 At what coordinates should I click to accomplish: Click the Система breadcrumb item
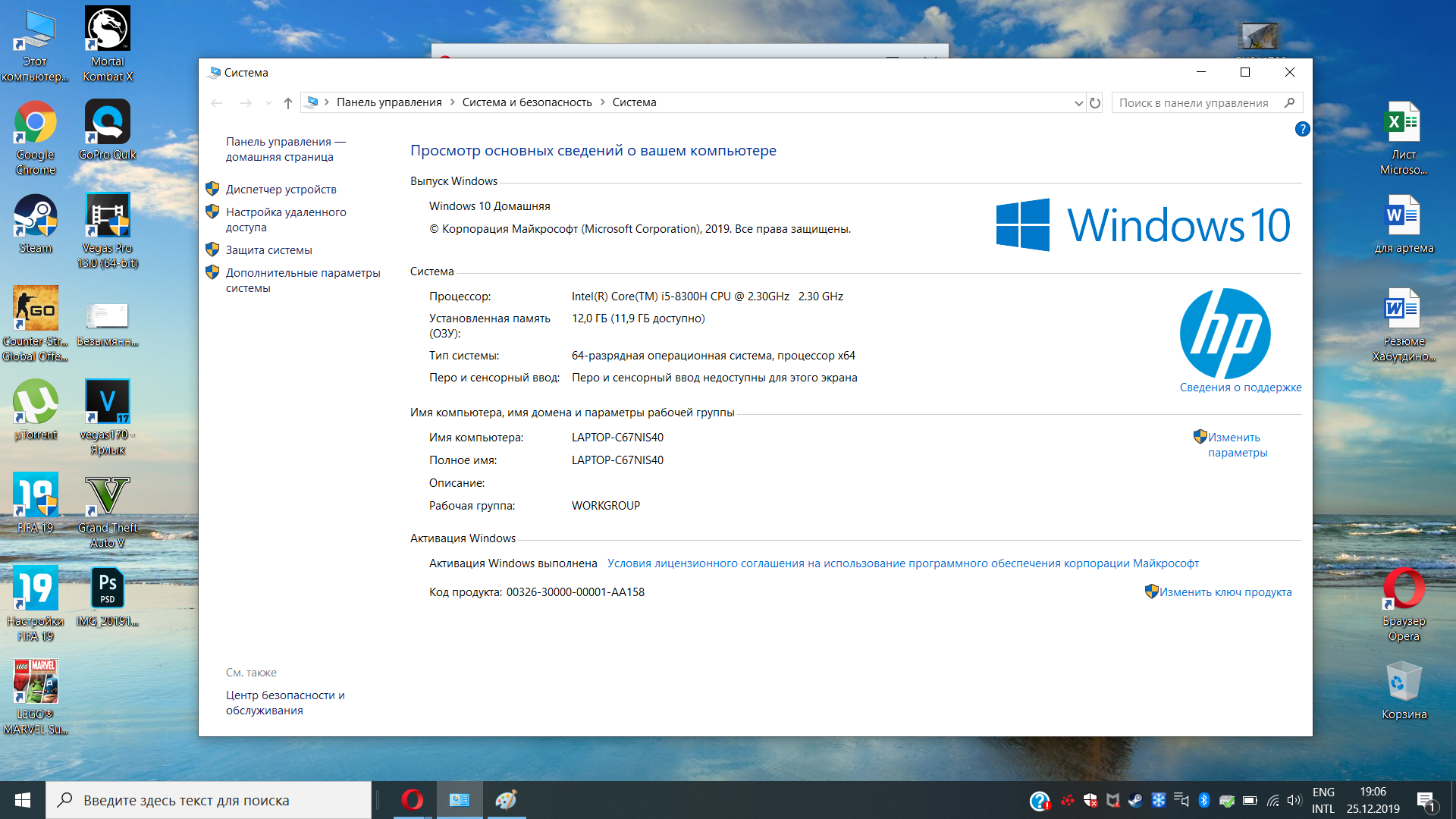(x=635, y=102)
